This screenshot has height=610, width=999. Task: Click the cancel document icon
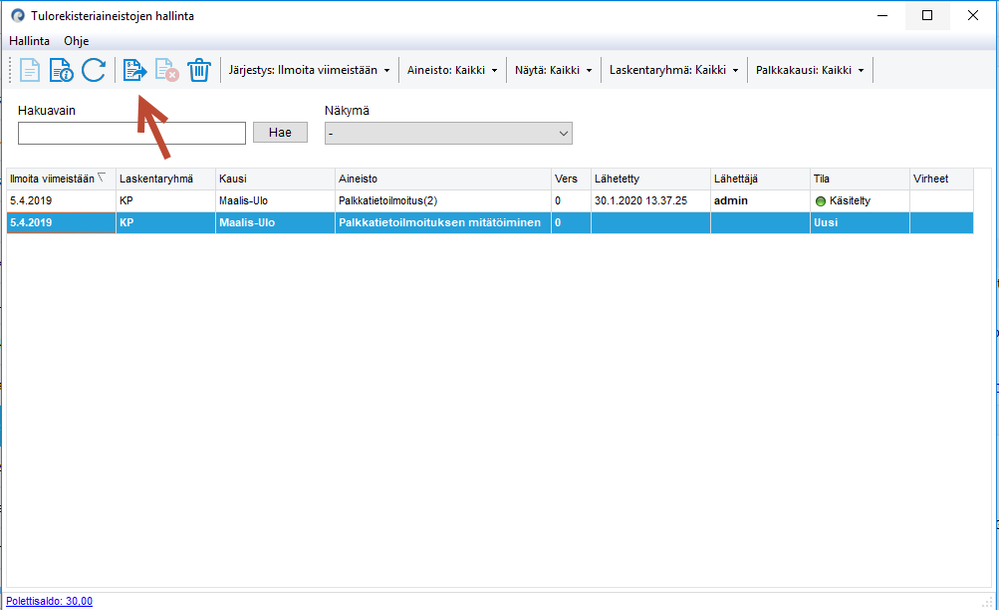pos(167,70)
